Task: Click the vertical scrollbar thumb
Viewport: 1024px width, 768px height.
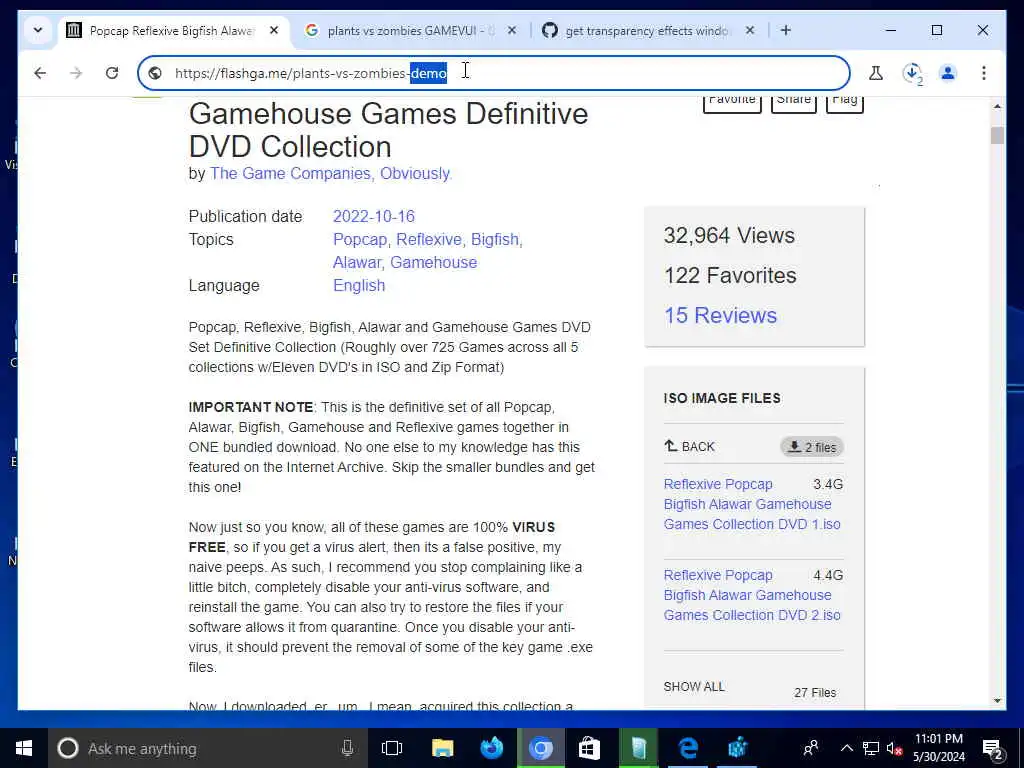Action: [997, 135]
